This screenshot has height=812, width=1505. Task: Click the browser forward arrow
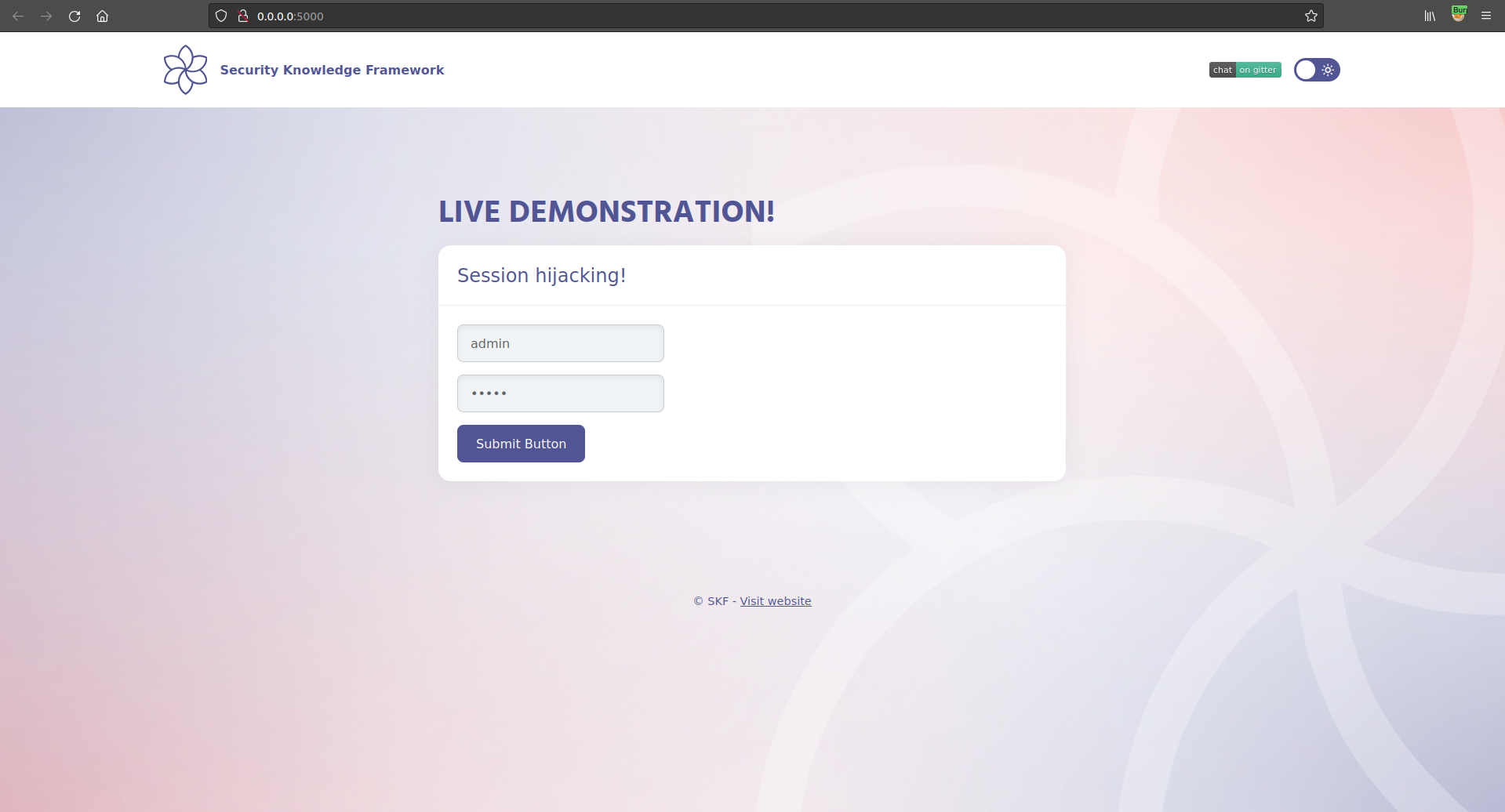46,16
